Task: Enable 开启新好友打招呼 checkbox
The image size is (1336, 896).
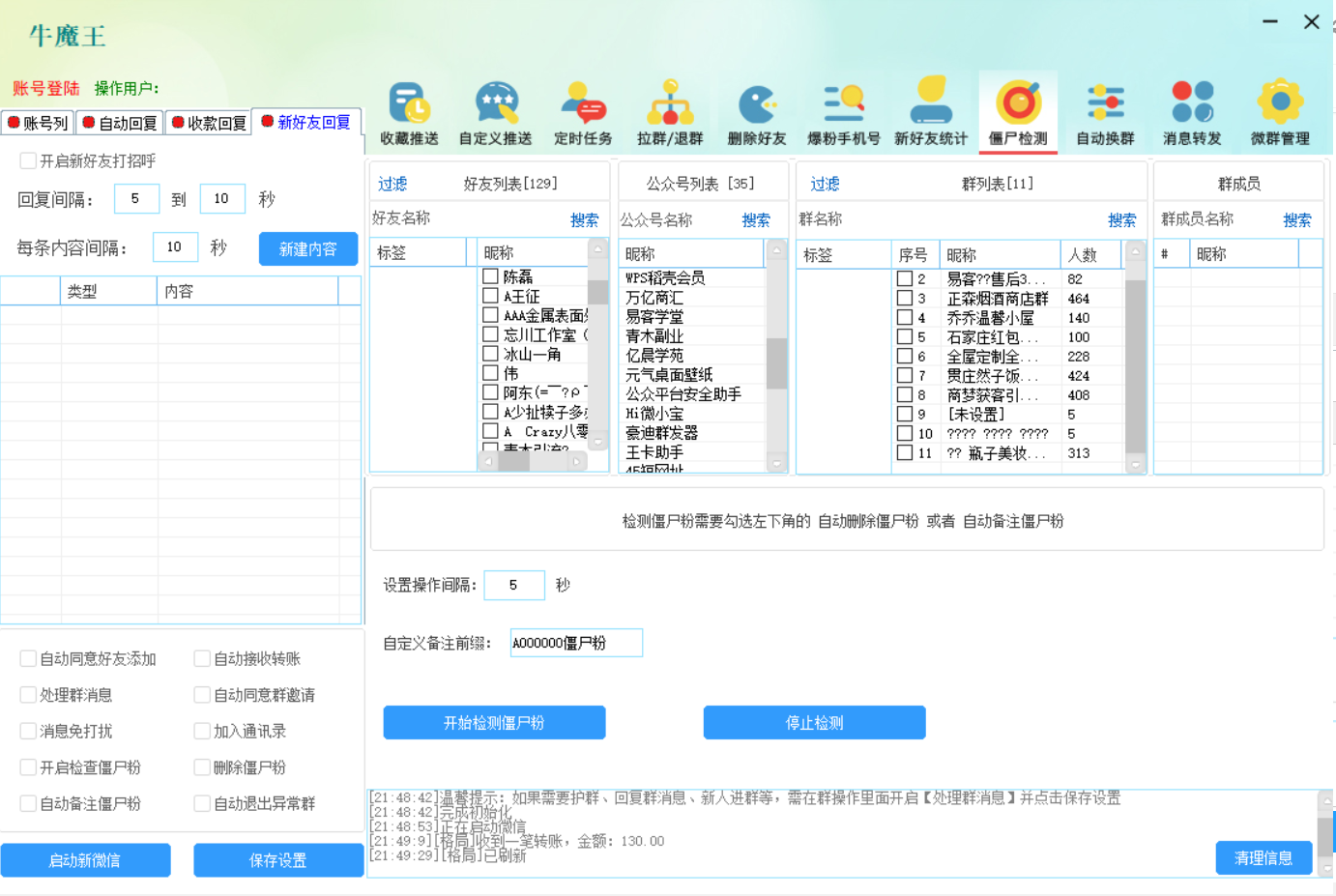Action: pyautogui.click(x=28, y=160)
